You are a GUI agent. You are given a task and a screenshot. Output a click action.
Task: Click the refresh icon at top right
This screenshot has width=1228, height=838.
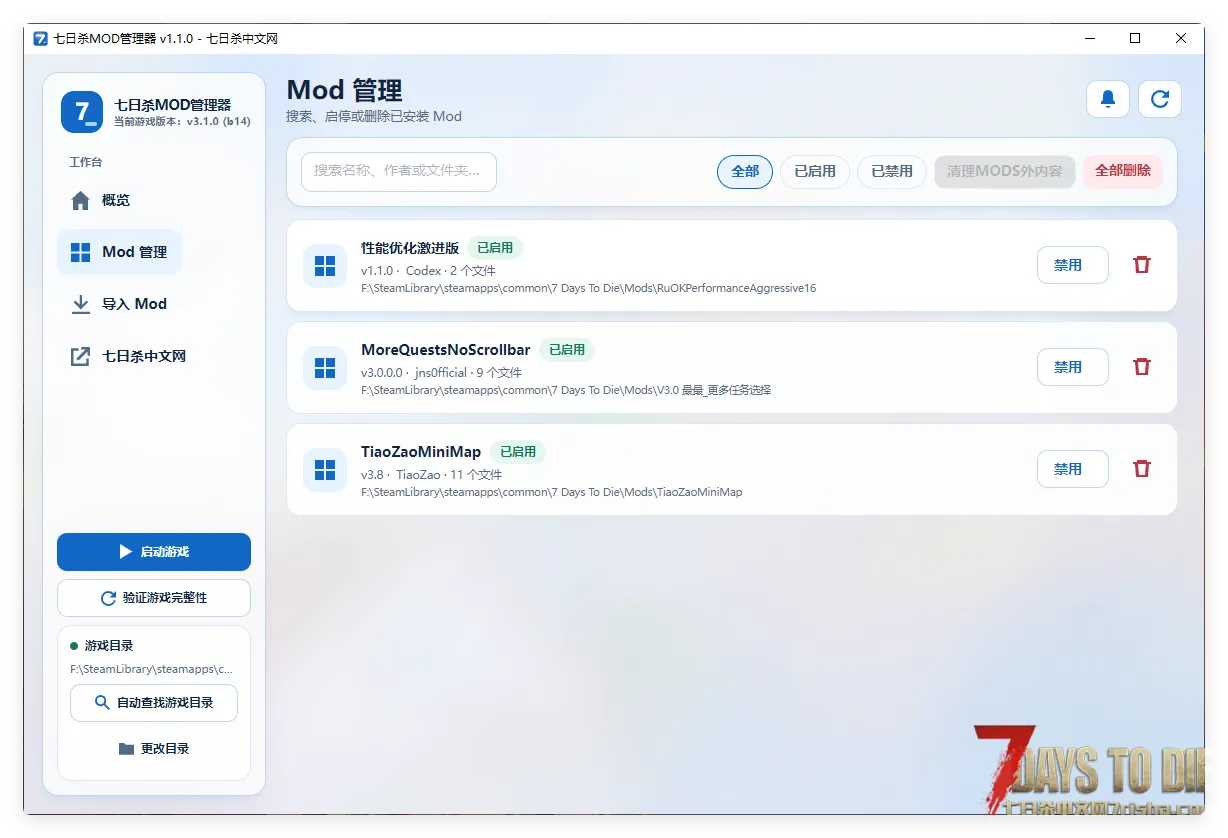(x=1160, y=99)
